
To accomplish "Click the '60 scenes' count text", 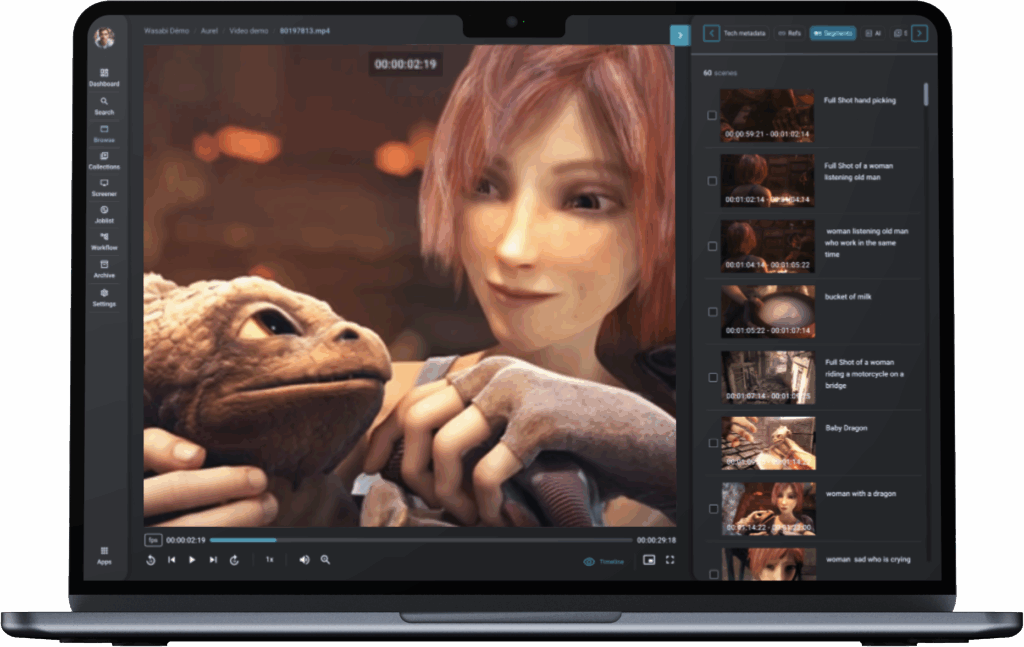I will pyautogui.click(x=720, y=73).
